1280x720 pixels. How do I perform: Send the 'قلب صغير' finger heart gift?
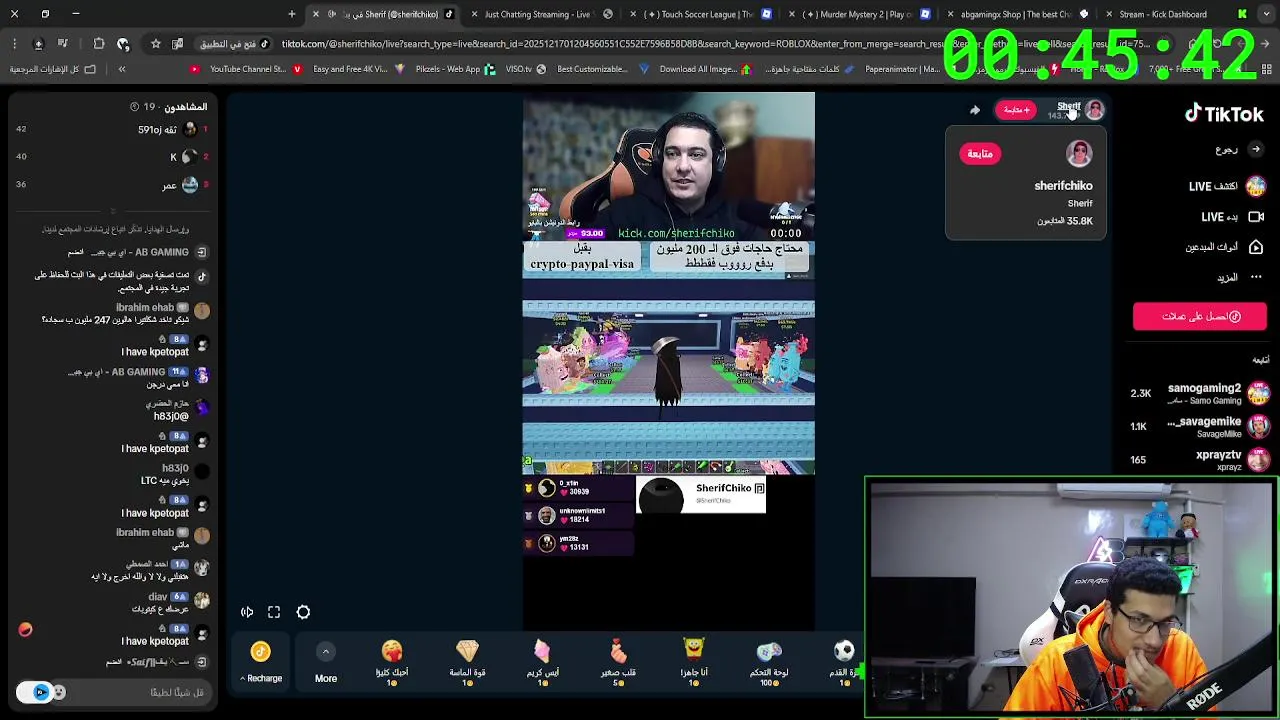click(618, 662)
